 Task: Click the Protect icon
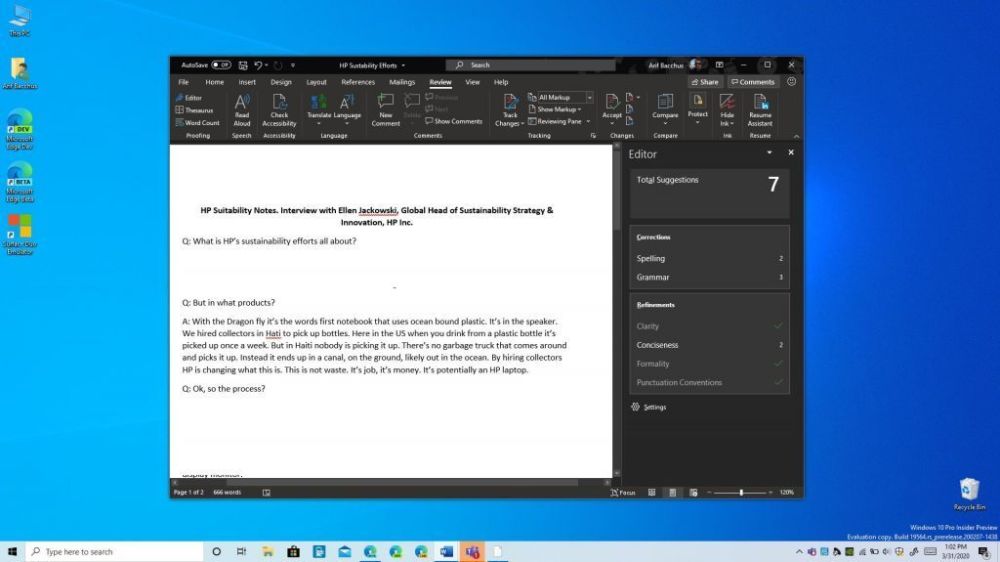pyautogui.click(x=698, y=101)
